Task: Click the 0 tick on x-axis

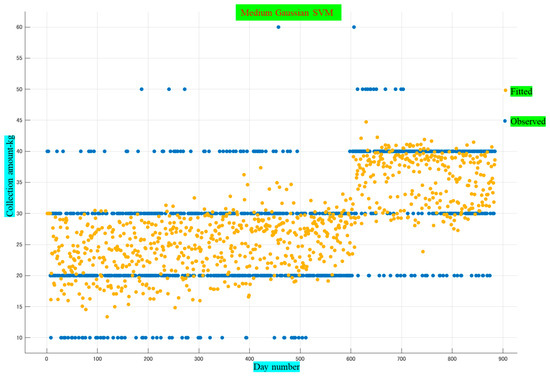Action: click(x=47, y=359)
